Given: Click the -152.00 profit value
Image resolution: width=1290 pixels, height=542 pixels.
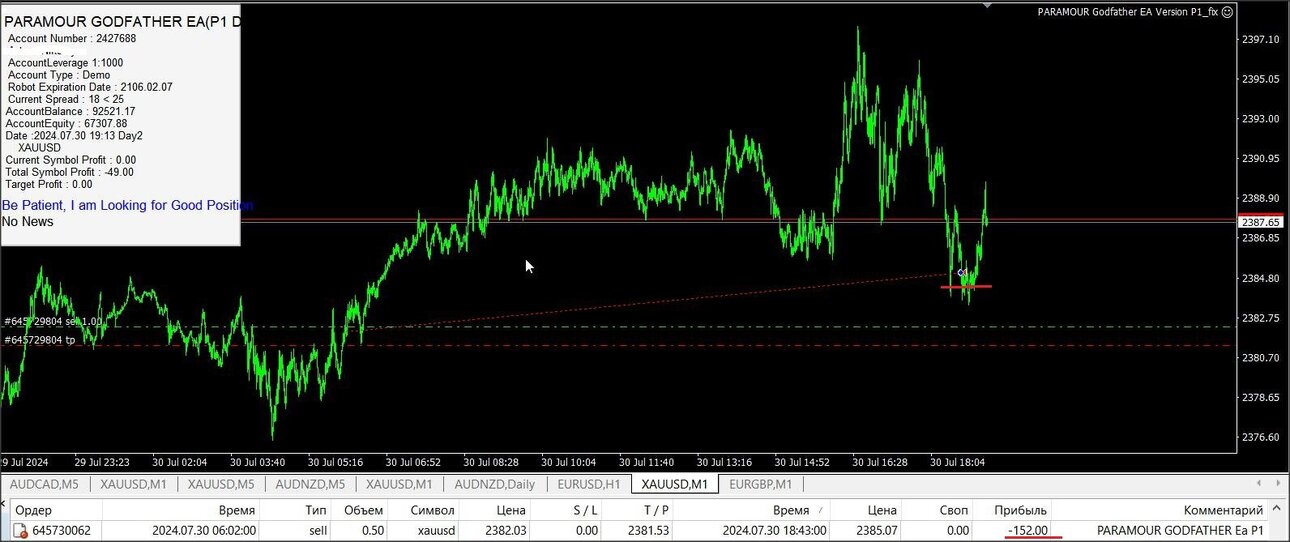Looking at the screenshot, I should coord(1027,531).
